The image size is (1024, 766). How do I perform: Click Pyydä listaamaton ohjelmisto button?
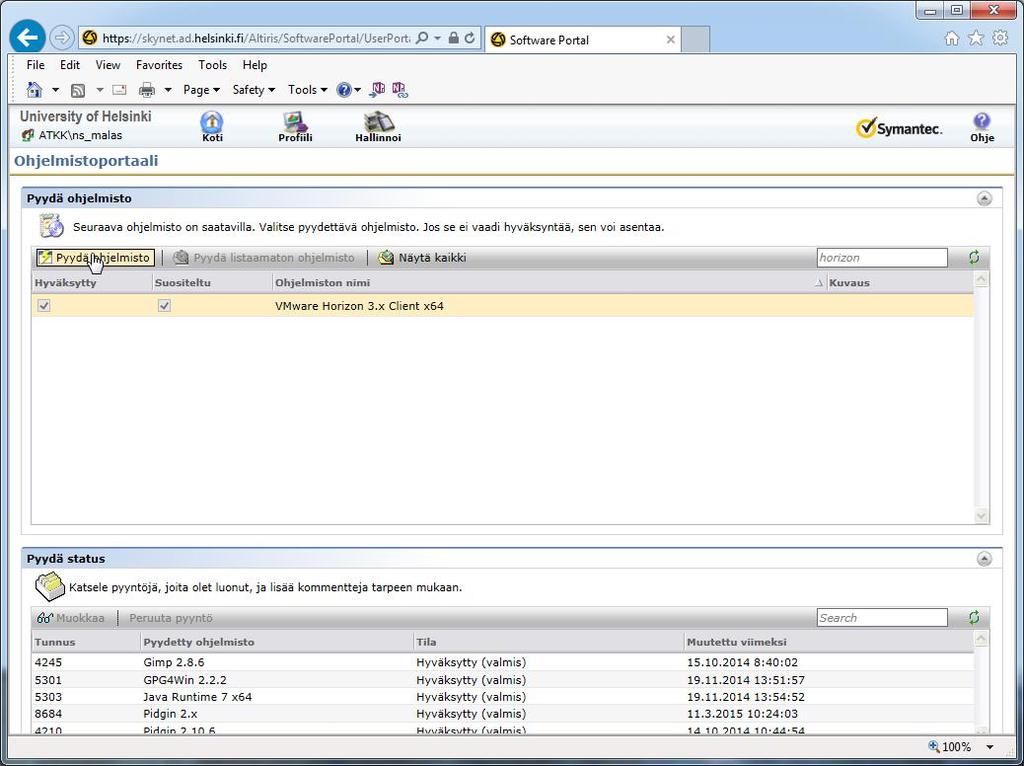pyautogui.click(x=264, y=258)
